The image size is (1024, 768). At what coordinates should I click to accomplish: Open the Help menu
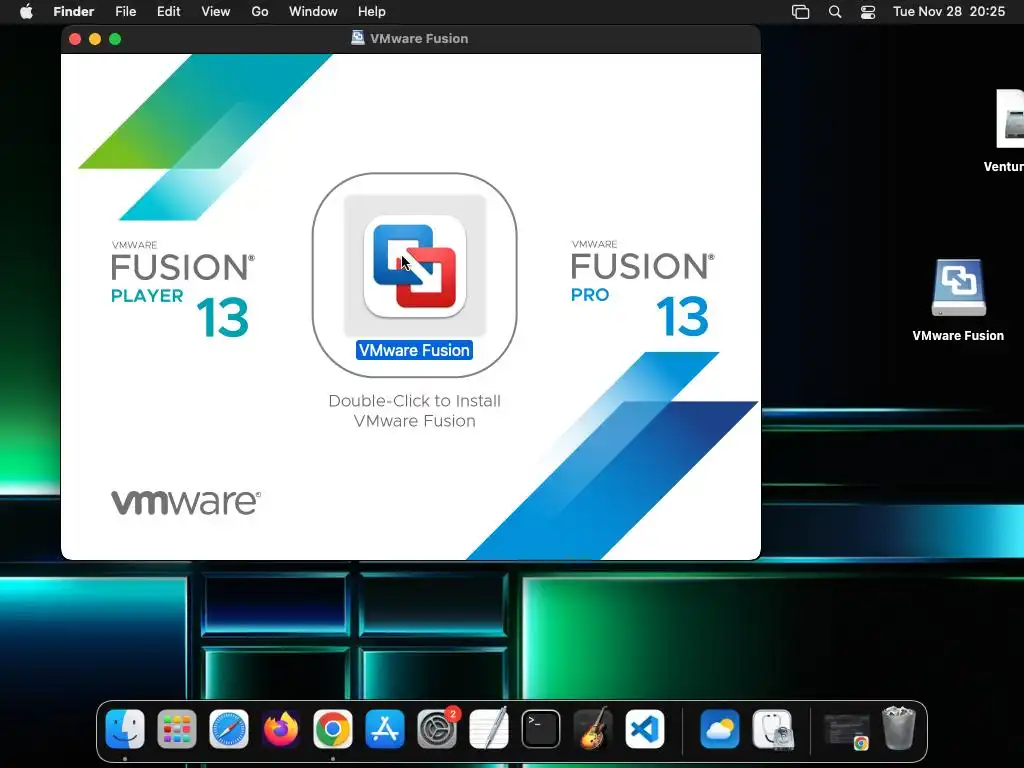tap(372, 12)
